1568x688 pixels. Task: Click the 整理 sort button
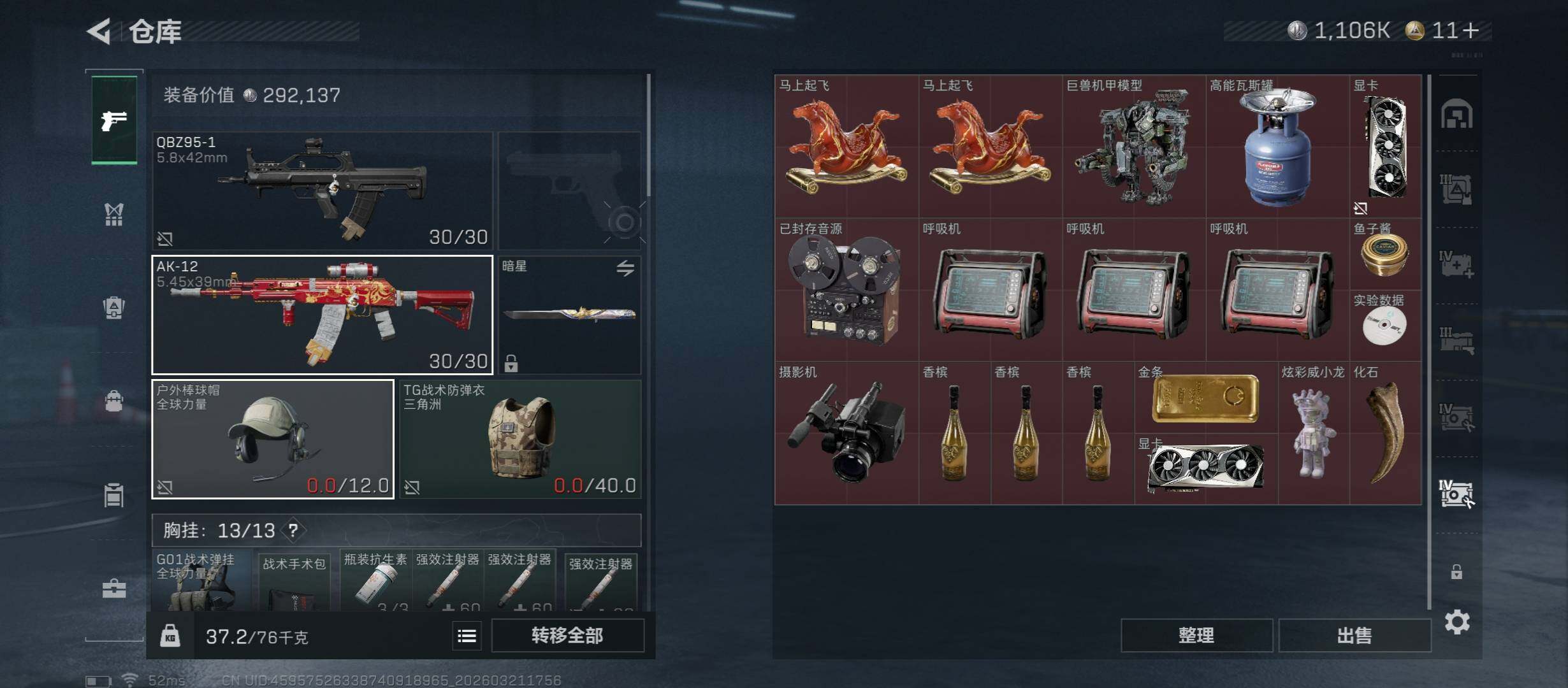pos(1196,635)
